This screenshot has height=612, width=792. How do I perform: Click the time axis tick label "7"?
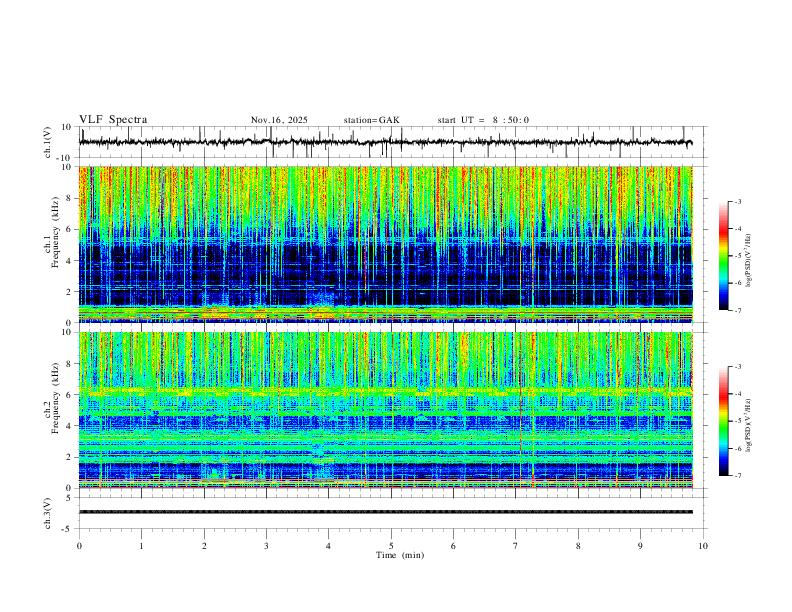(x=516, y=546)
